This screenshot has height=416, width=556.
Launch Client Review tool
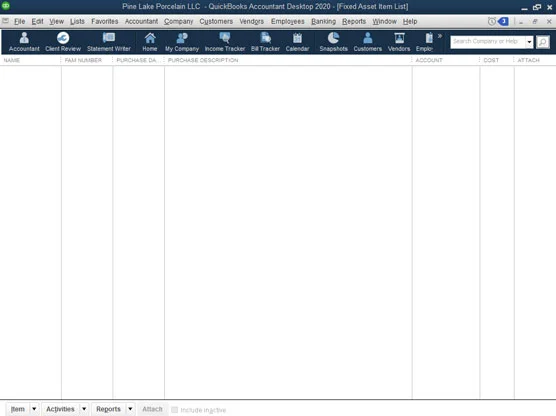pos(63,42)
